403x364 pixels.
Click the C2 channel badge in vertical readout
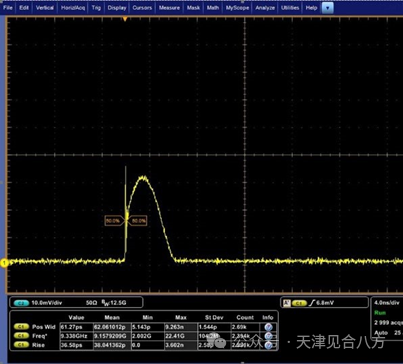(21, 303)
